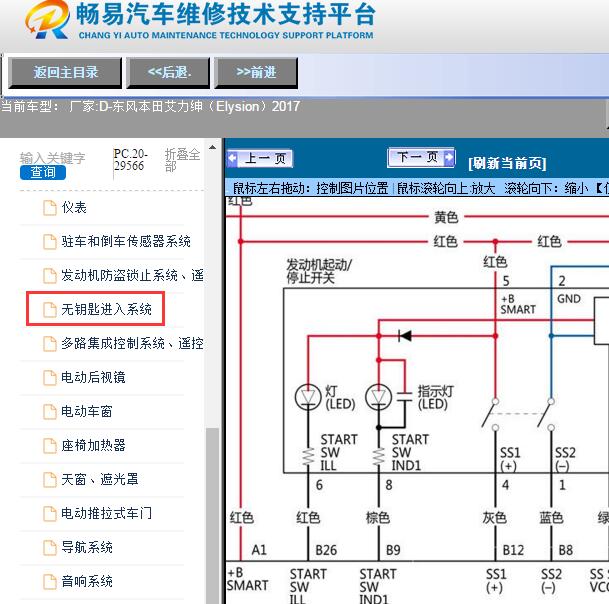Click the sidebar scrollbar thumb
This screenshot has height=604, width=609.
point(212,515)
